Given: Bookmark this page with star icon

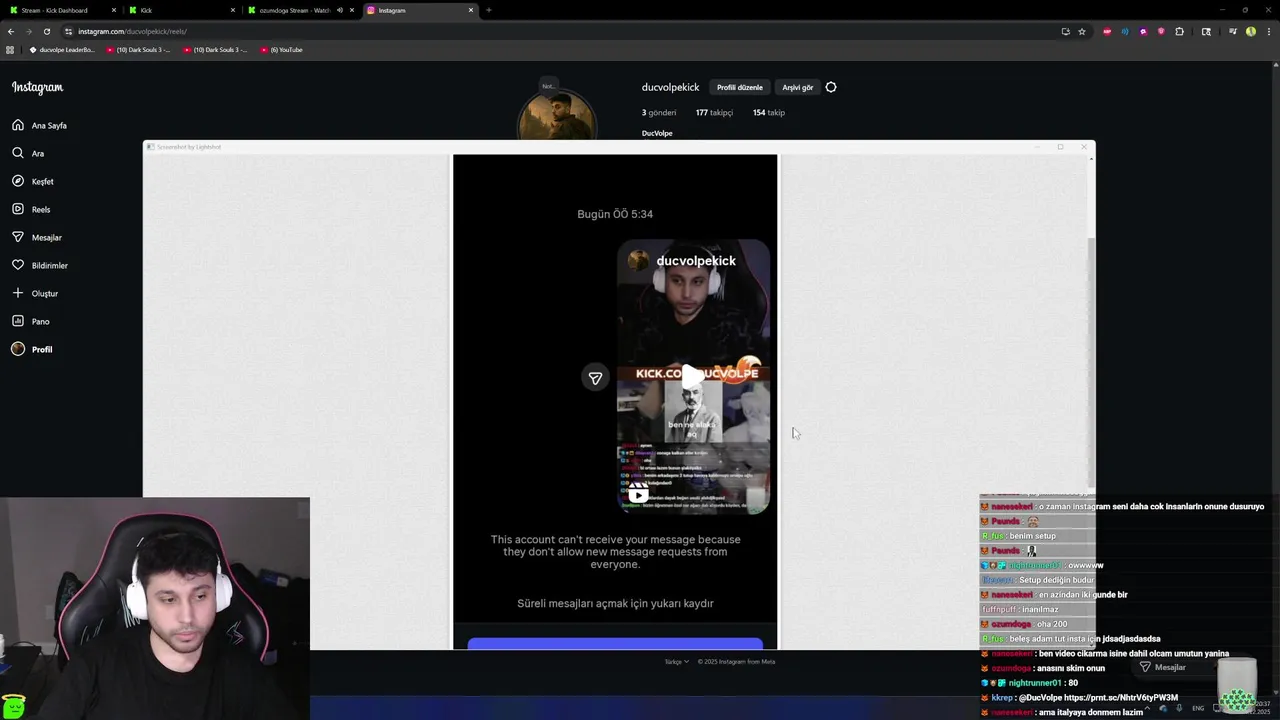Looking at the screenshot, I should pos(1081,31).
